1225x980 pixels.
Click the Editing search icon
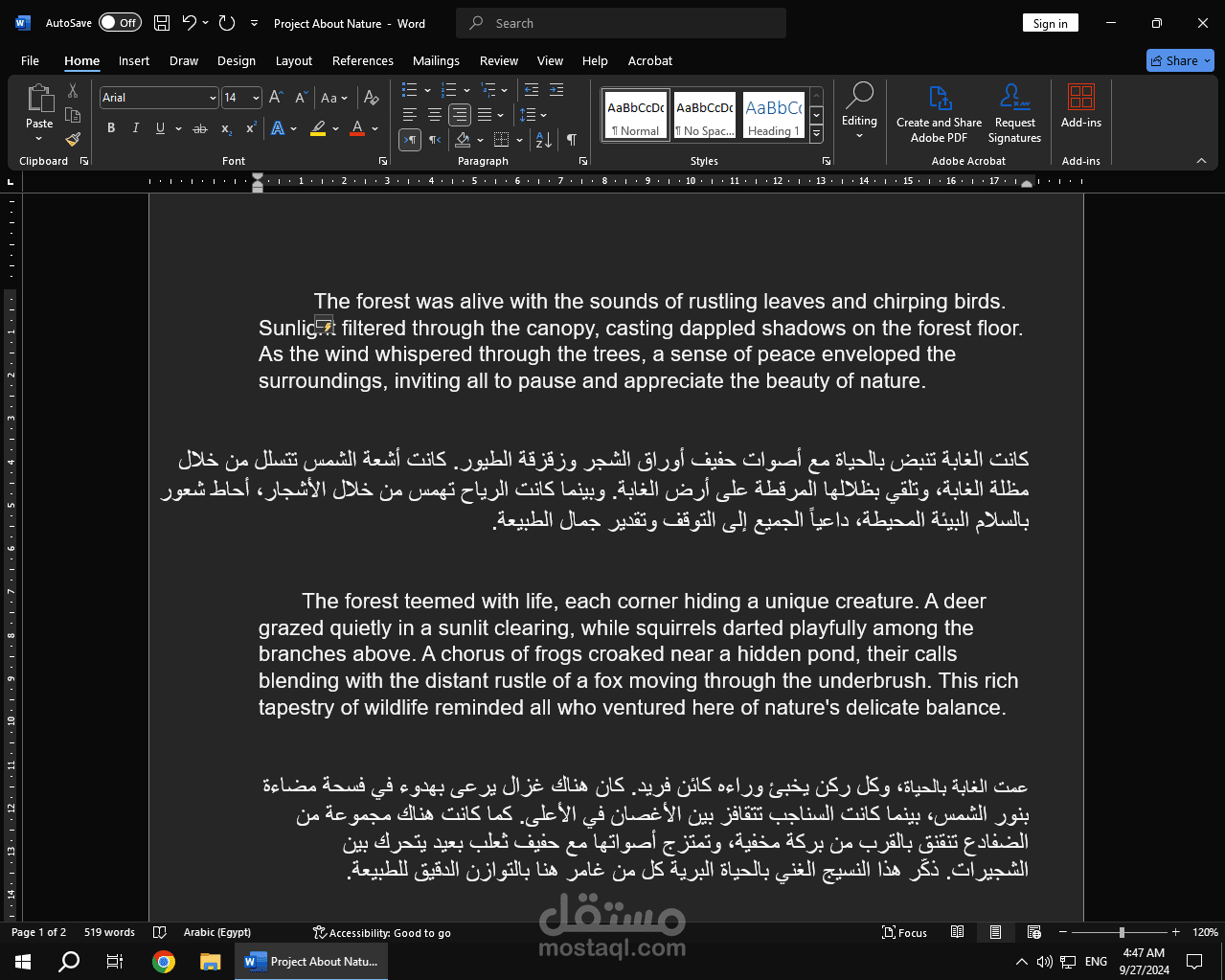859,96
